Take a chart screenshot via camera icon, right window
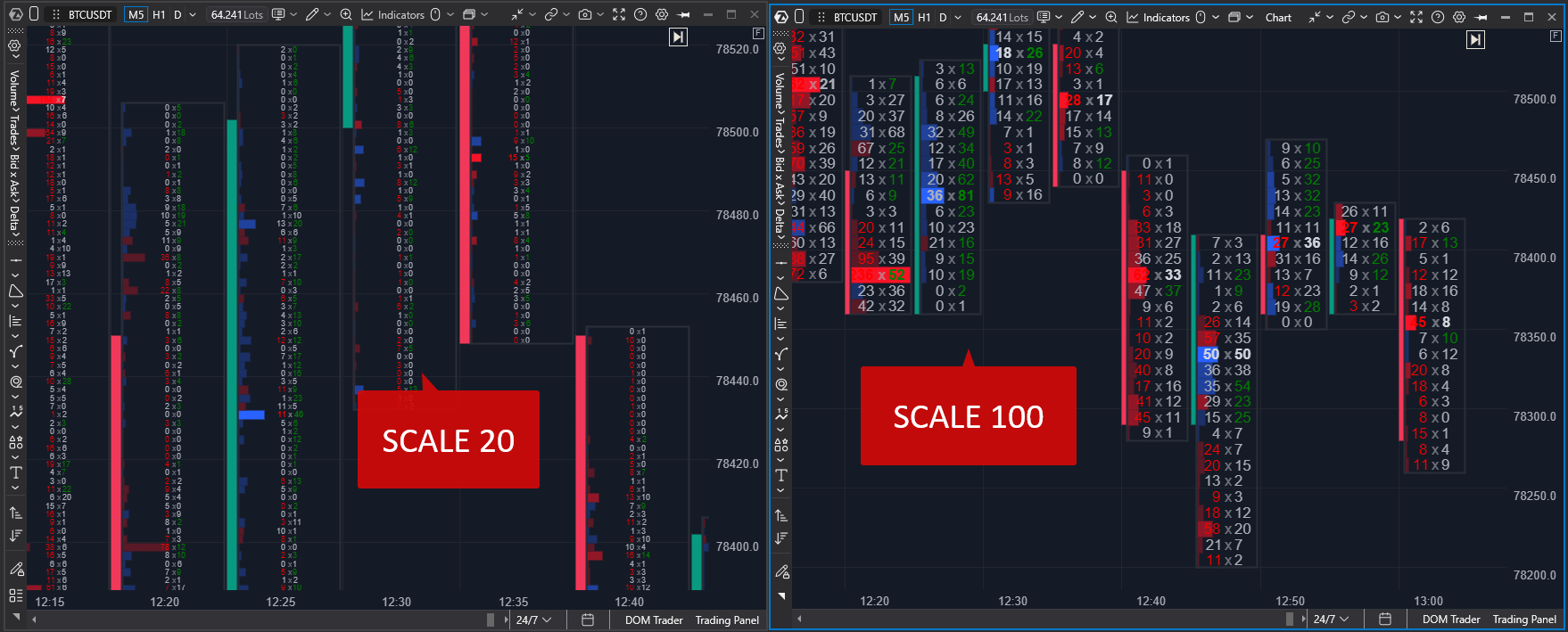This screenshot has height=632, width=1568. [1382, 17]
